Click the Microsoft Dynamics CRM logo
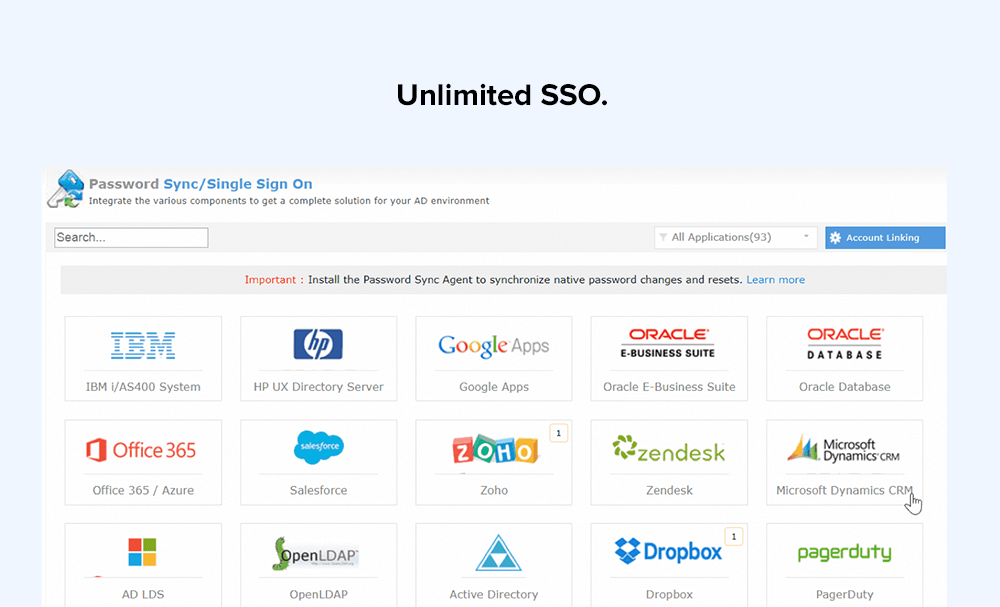The height and width of the screenshot is (607, 1000). (844, 449)
